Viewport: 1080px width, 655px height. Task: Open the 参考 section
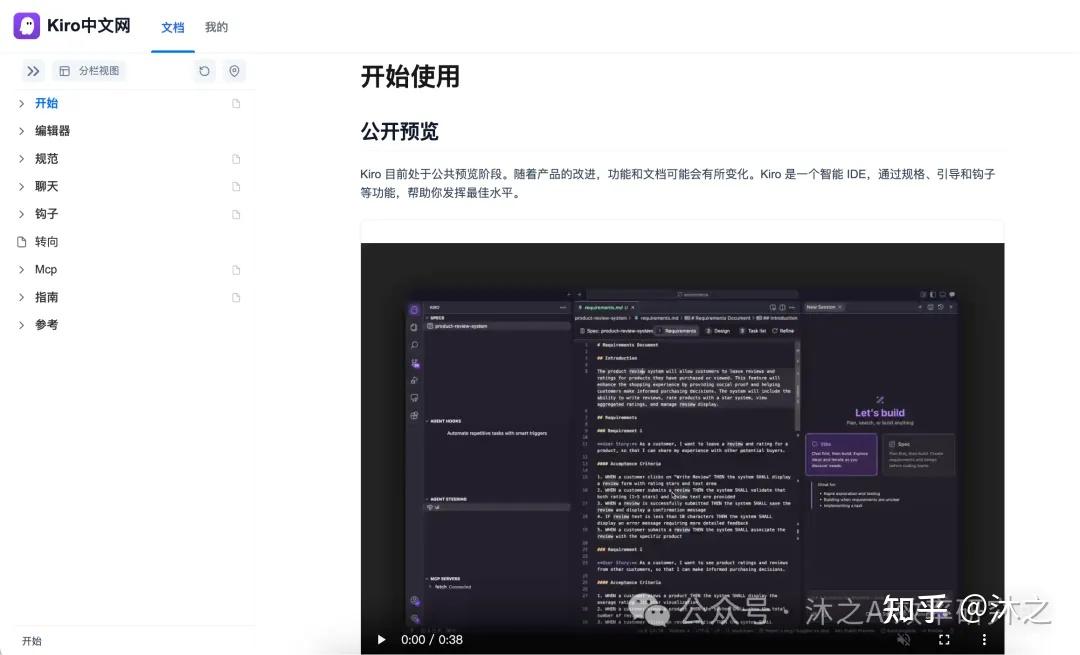[47, 325]
